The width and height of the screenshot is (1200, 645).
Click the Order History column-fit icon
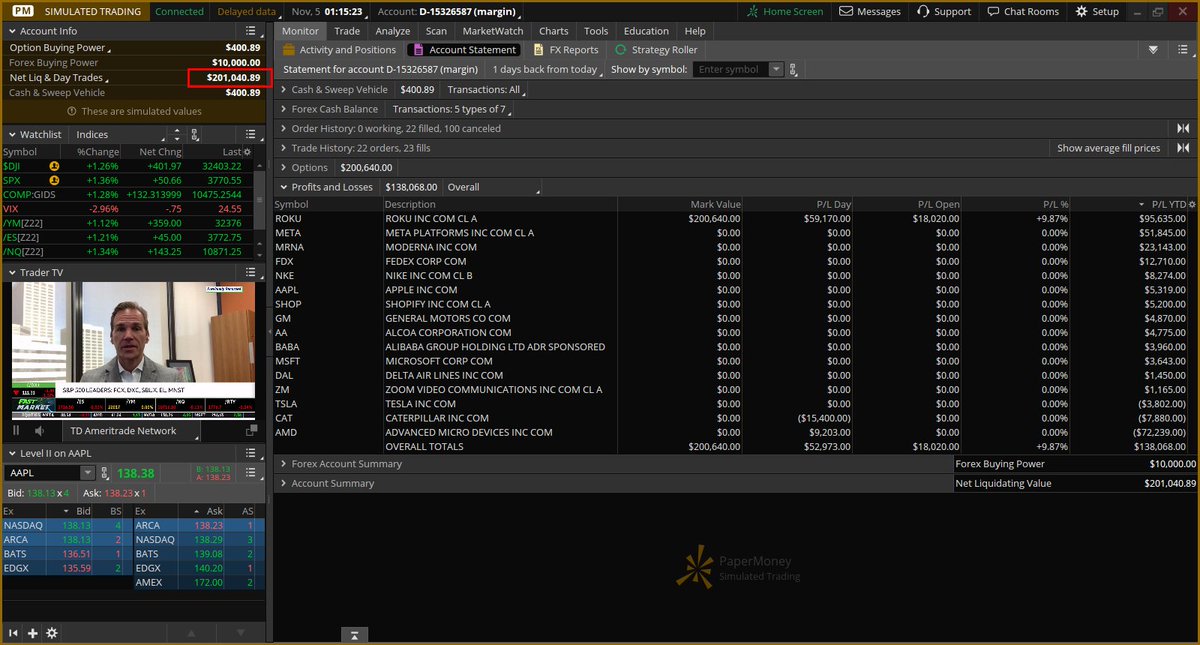coord(1183,128)
